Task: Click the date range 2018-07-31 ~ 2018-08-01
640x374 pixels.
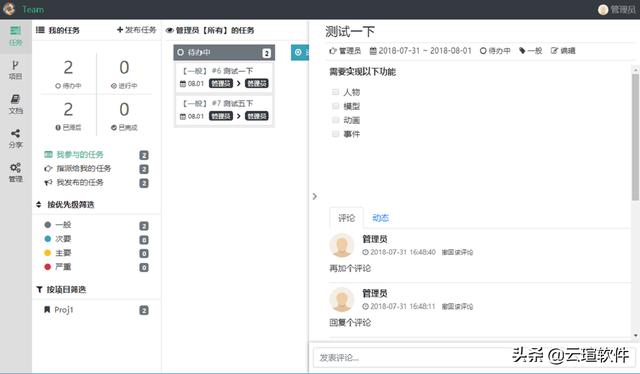Action: coord(420,51)
